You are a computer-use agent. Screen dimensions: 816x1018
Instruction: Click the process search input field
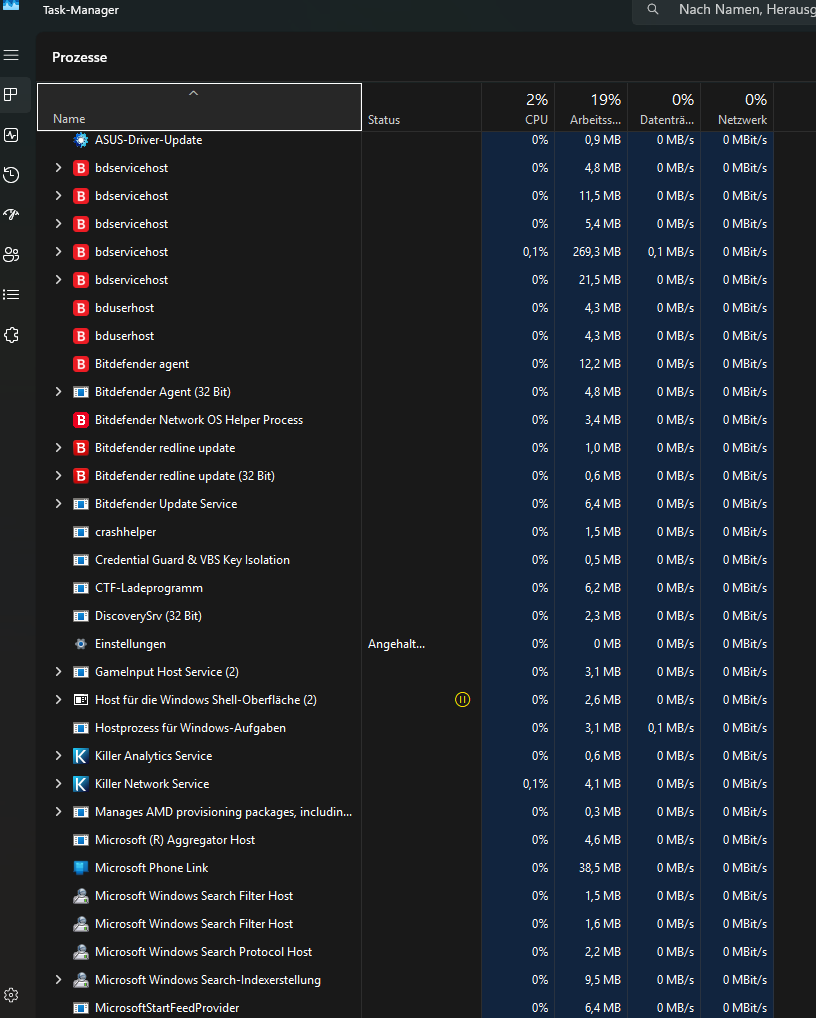point(724,10)
